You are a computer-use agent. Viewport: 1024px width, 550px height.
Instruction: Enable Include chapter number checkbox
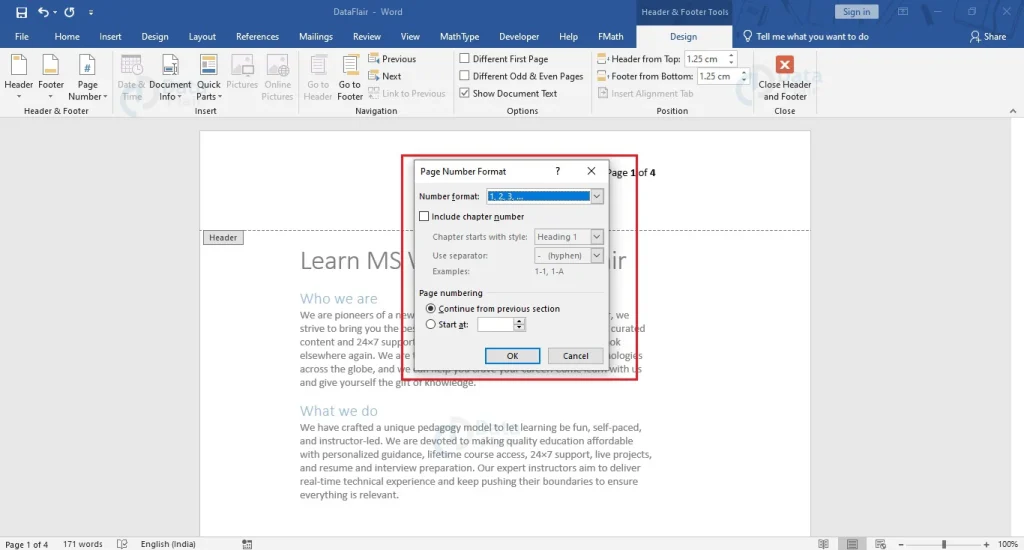pos(425,216)
